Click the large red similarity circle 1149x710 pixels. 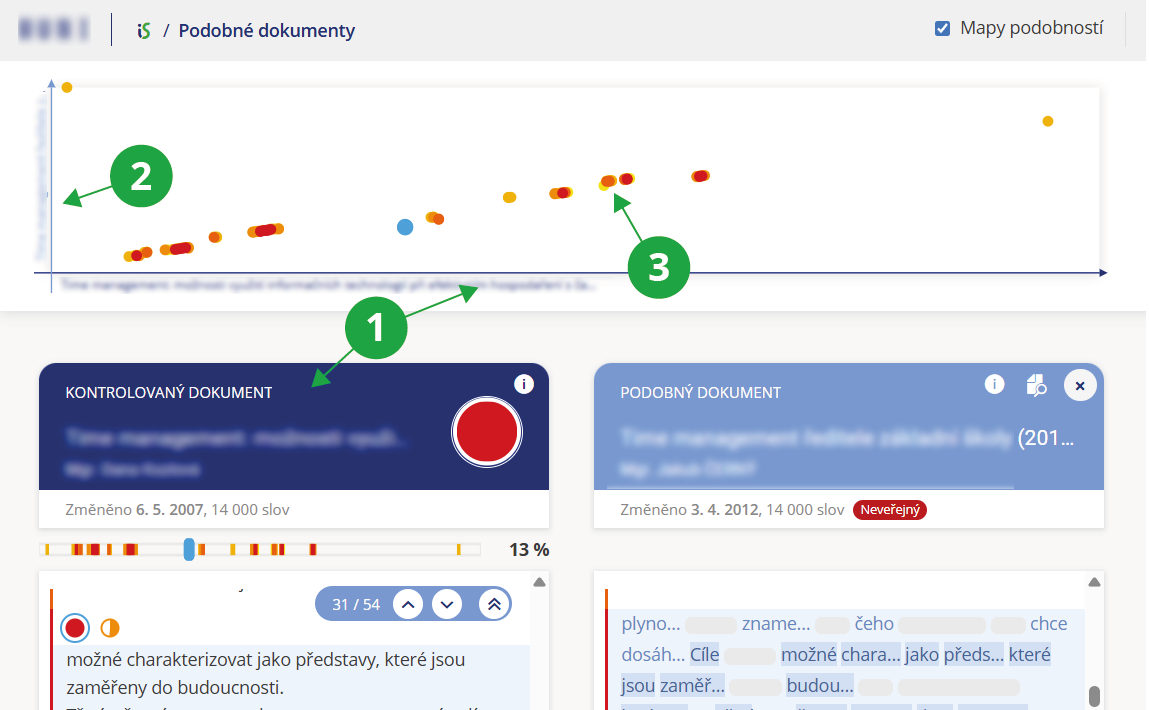486,431
